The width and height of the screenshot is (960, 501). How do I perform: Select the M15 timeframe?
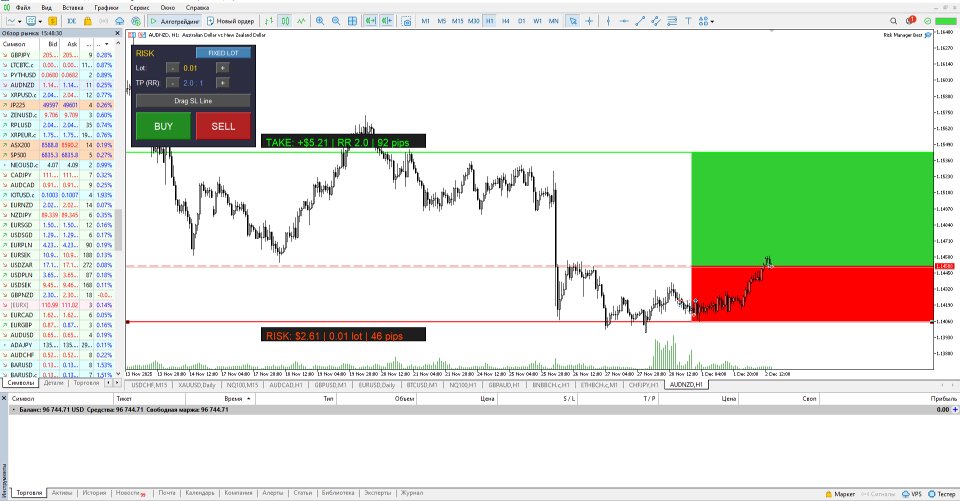point(457,21)
